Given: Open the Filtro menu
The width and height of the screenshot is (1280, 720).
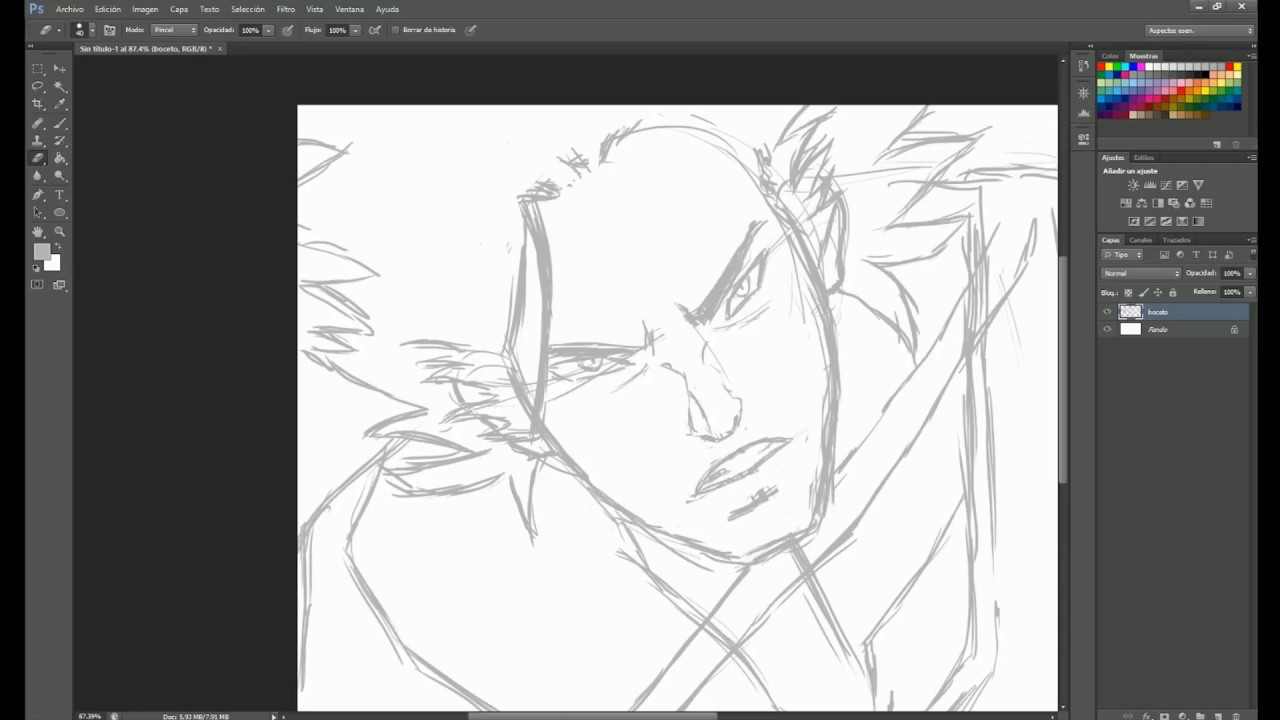Looking at the screenshot, I should click(286, 9).
